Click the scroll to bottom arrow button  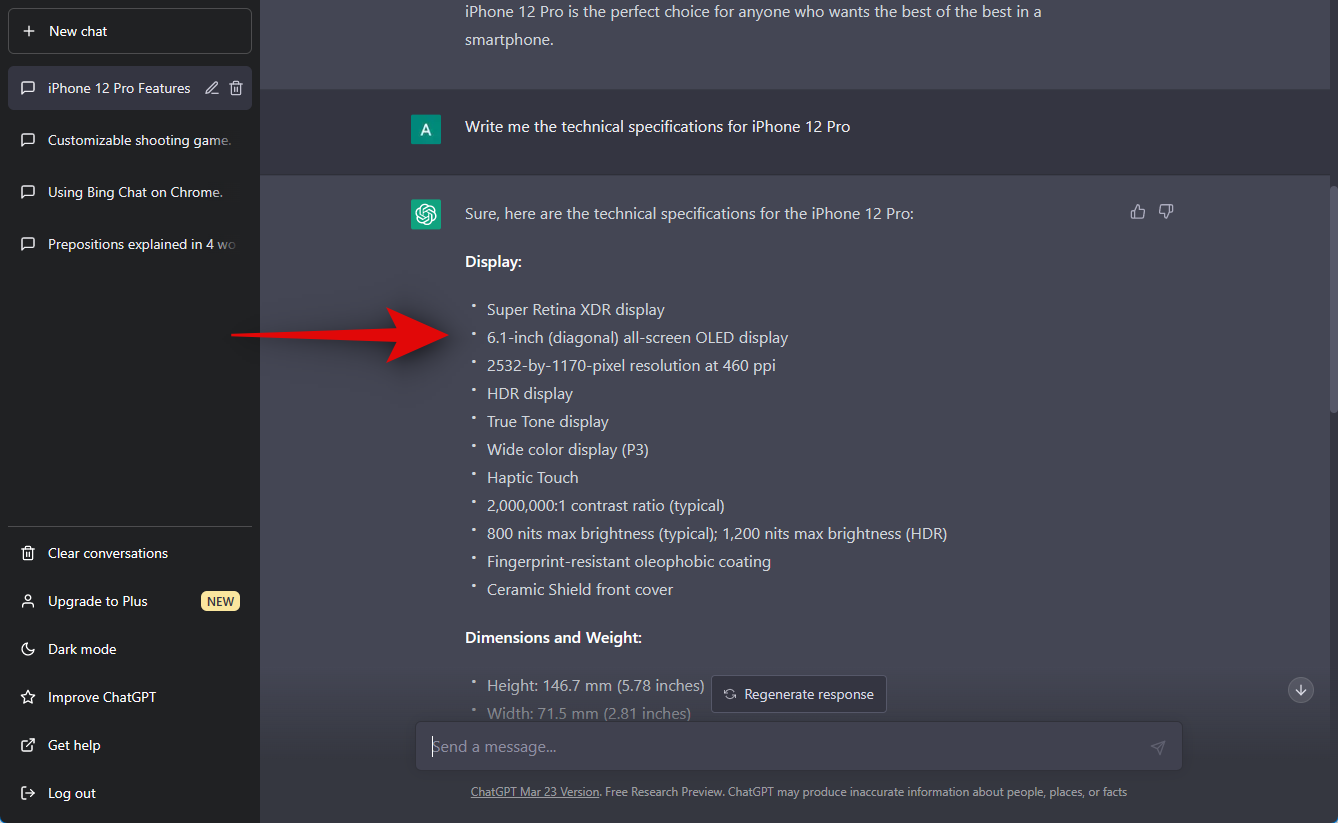pyautogui.click(x=1301, y=689)
